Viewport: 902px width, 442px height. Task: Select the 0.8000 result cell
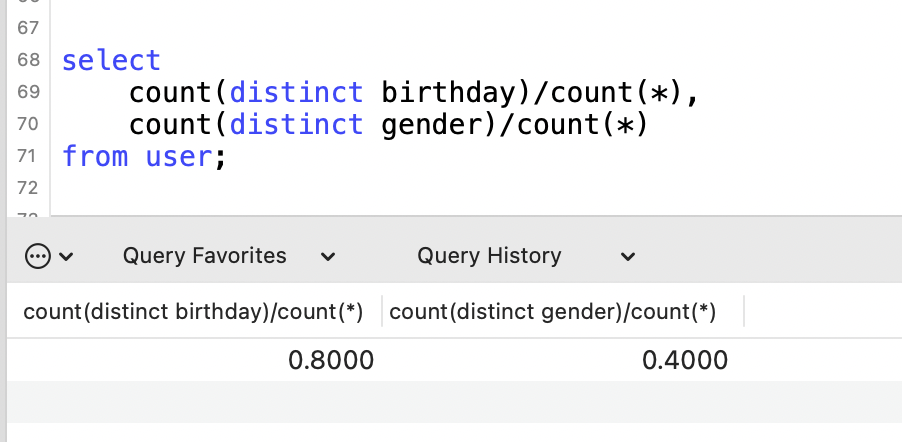click(x=194, y=360)
